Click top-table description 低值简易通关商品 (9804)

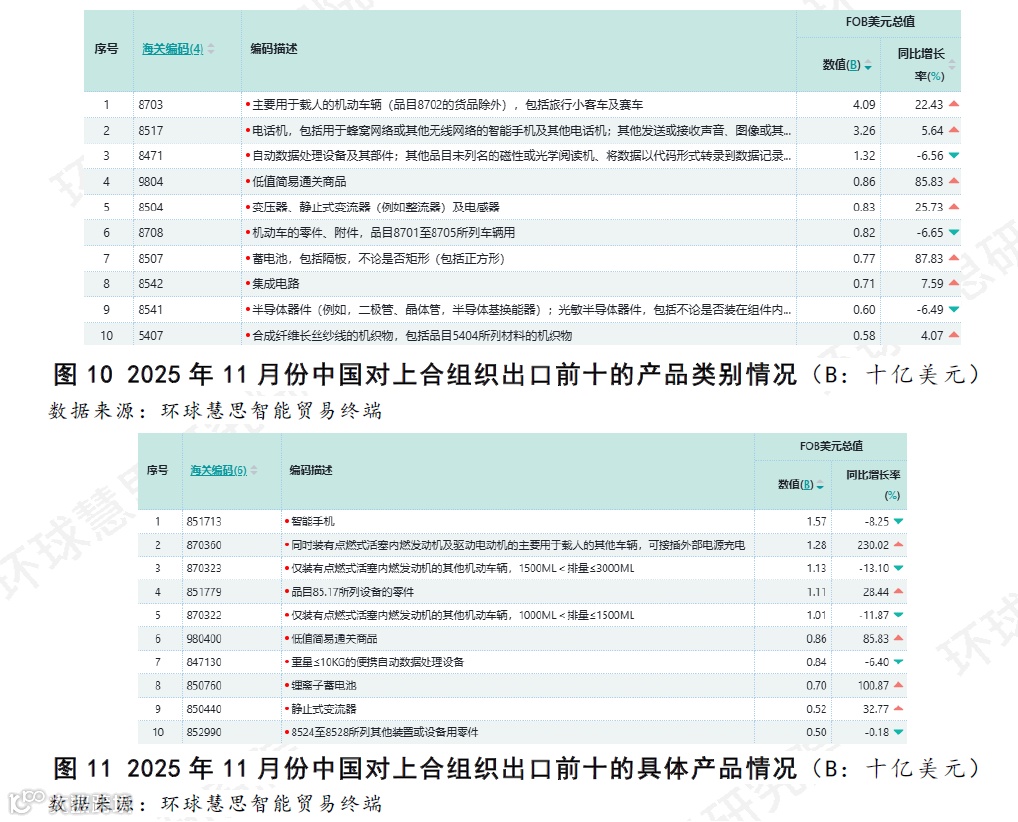pos(299,182)
